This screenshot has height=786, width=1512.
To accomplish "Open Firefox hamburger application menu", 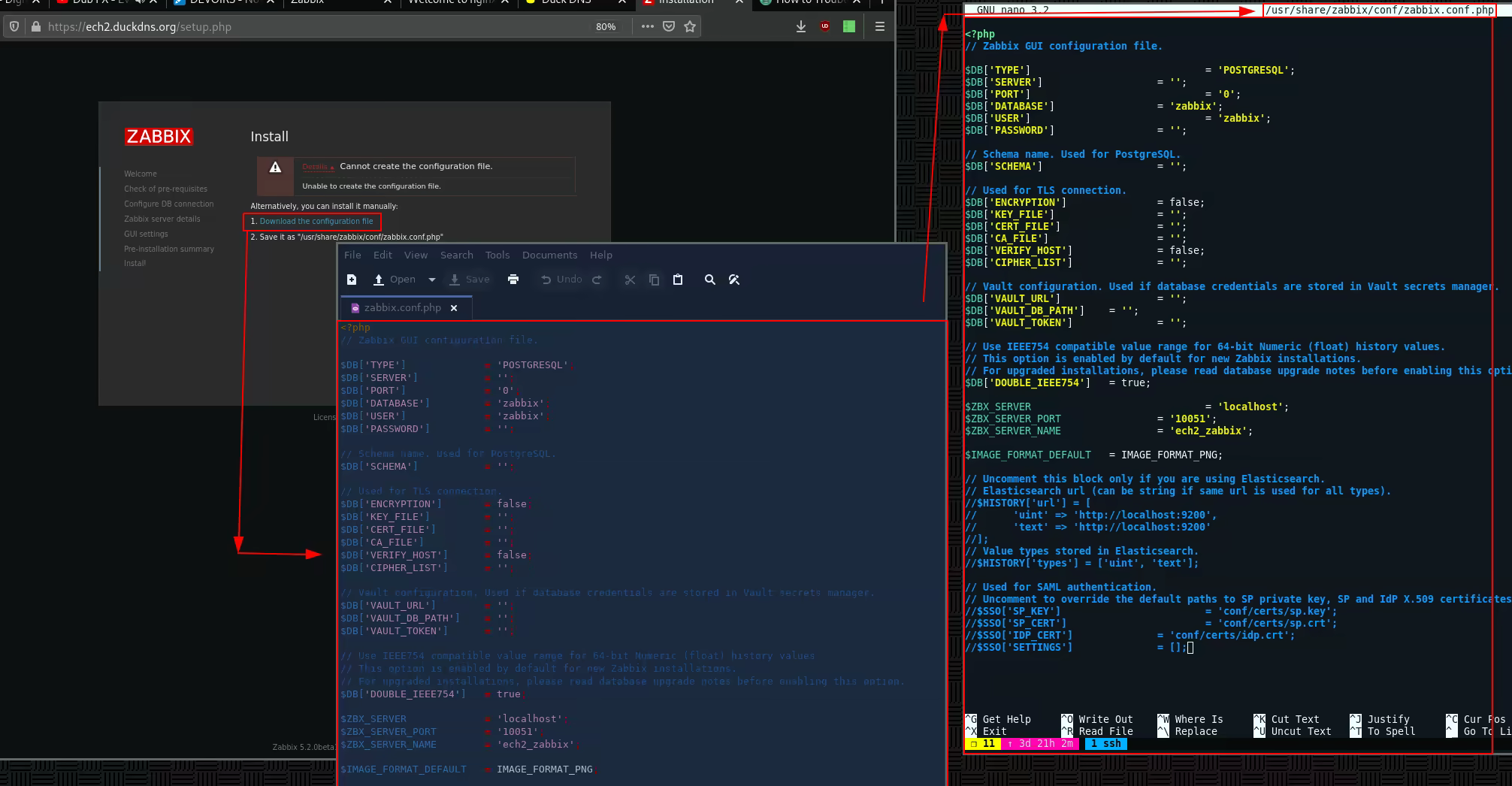I will 880,26.
